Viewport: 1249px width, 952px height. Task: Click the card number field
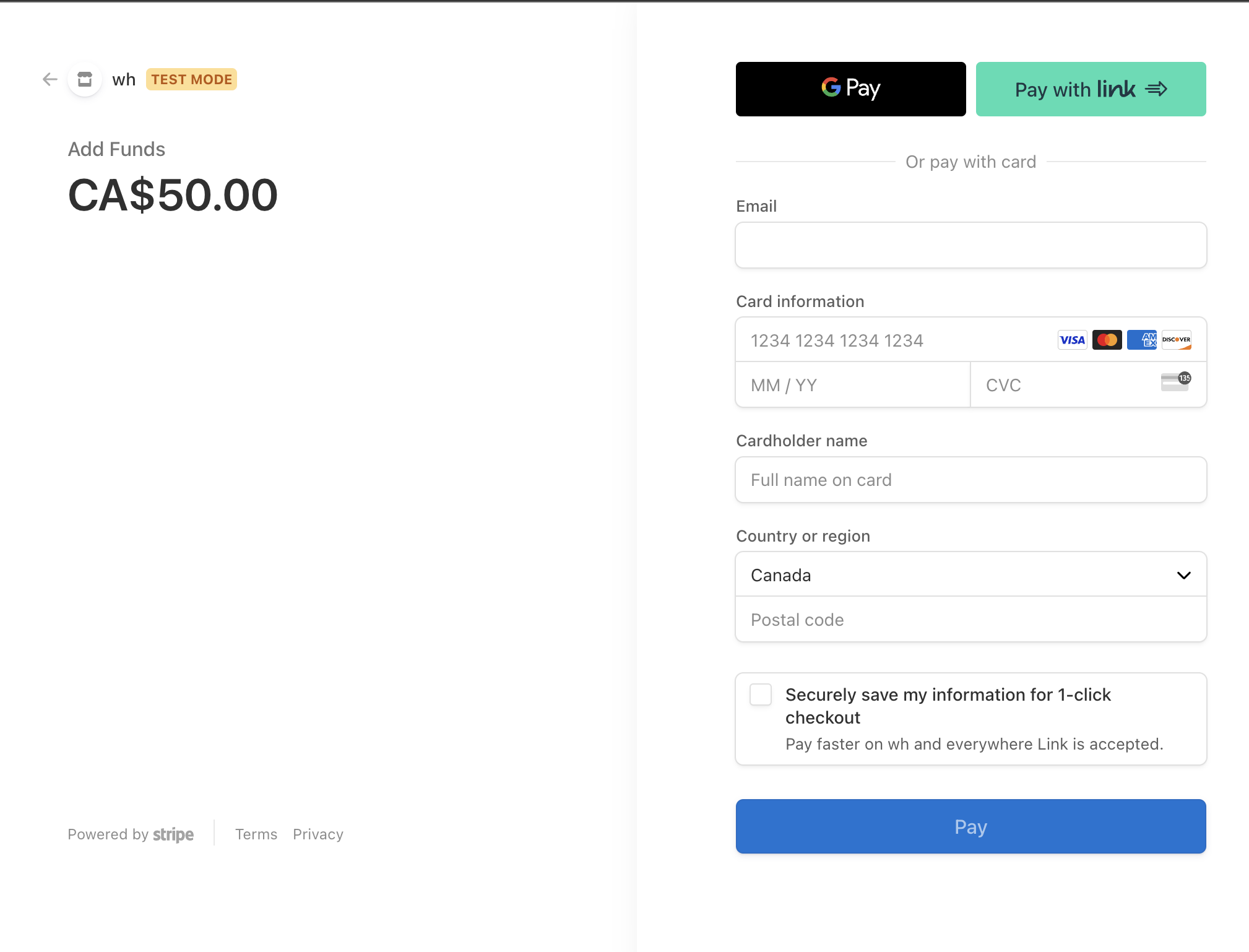(891, 340)
